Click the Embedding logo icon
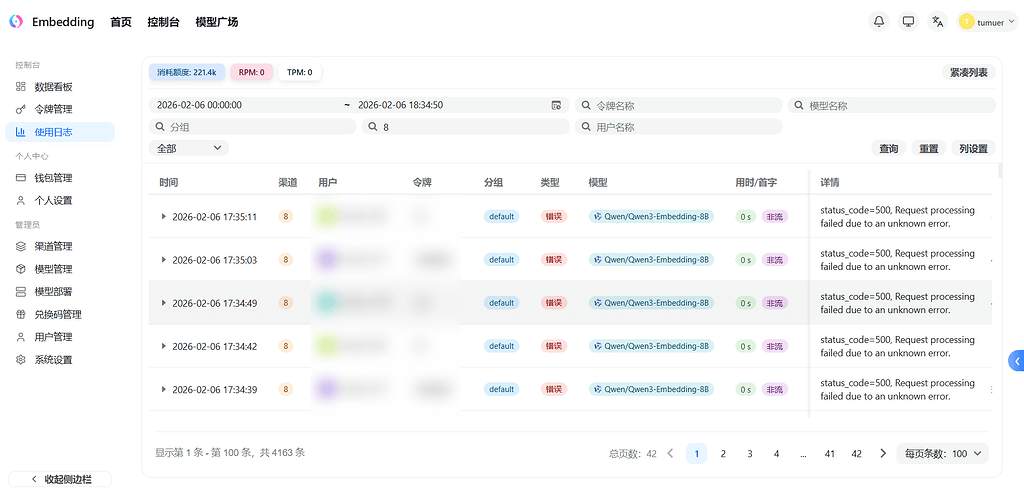Viewport: 1024px width, 494px height. (16, 22)
